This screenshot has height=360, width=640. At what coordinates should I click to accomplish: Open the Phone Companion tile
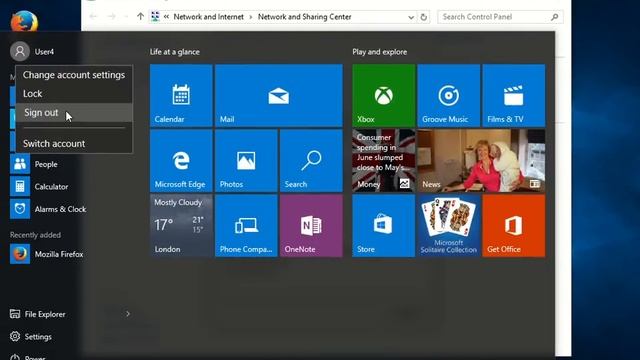pyautogui.click(x=246, y=225)
